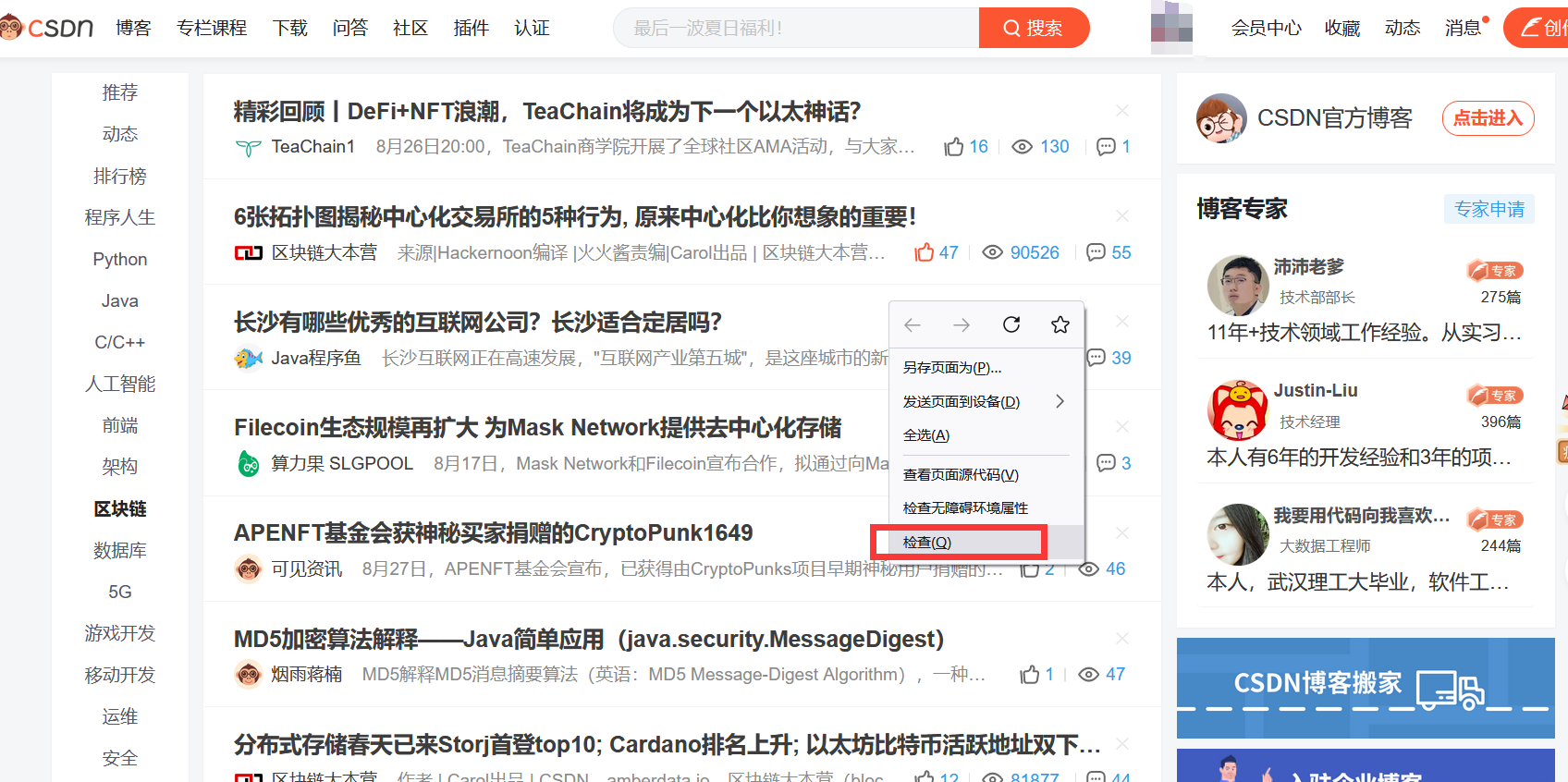Viewport: 1568px width, 782px height.
Task: Click the CSDN logo
Action: tap(46, 28)
